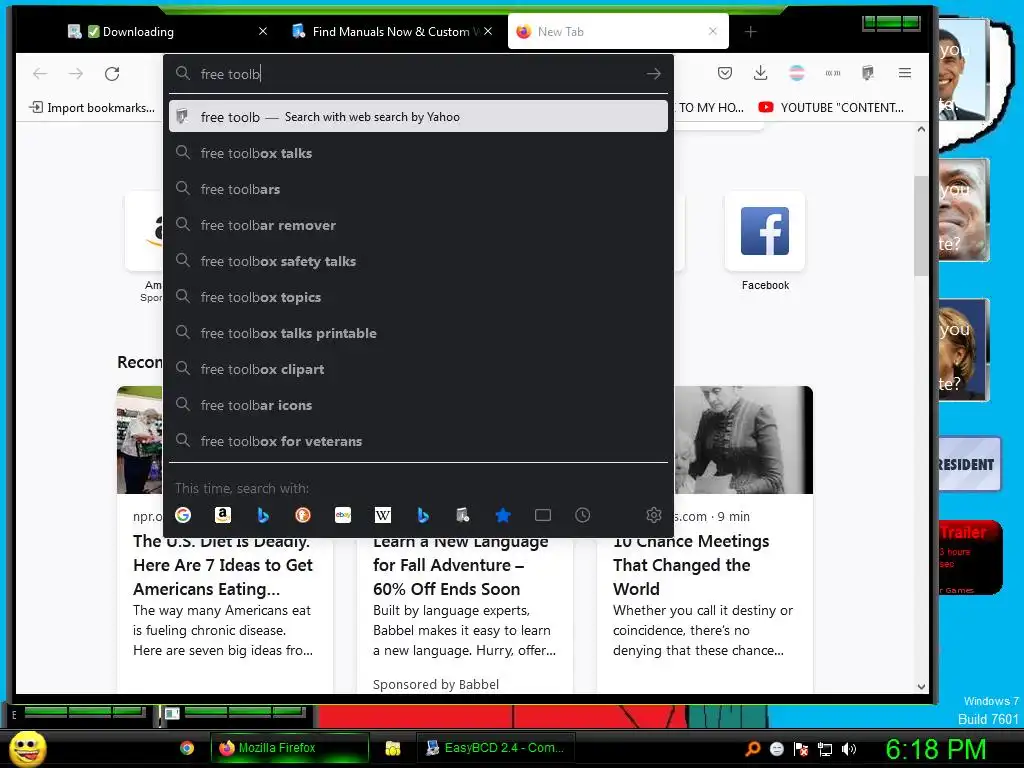Open the Downloads panel icon

[x=761, y=73]
